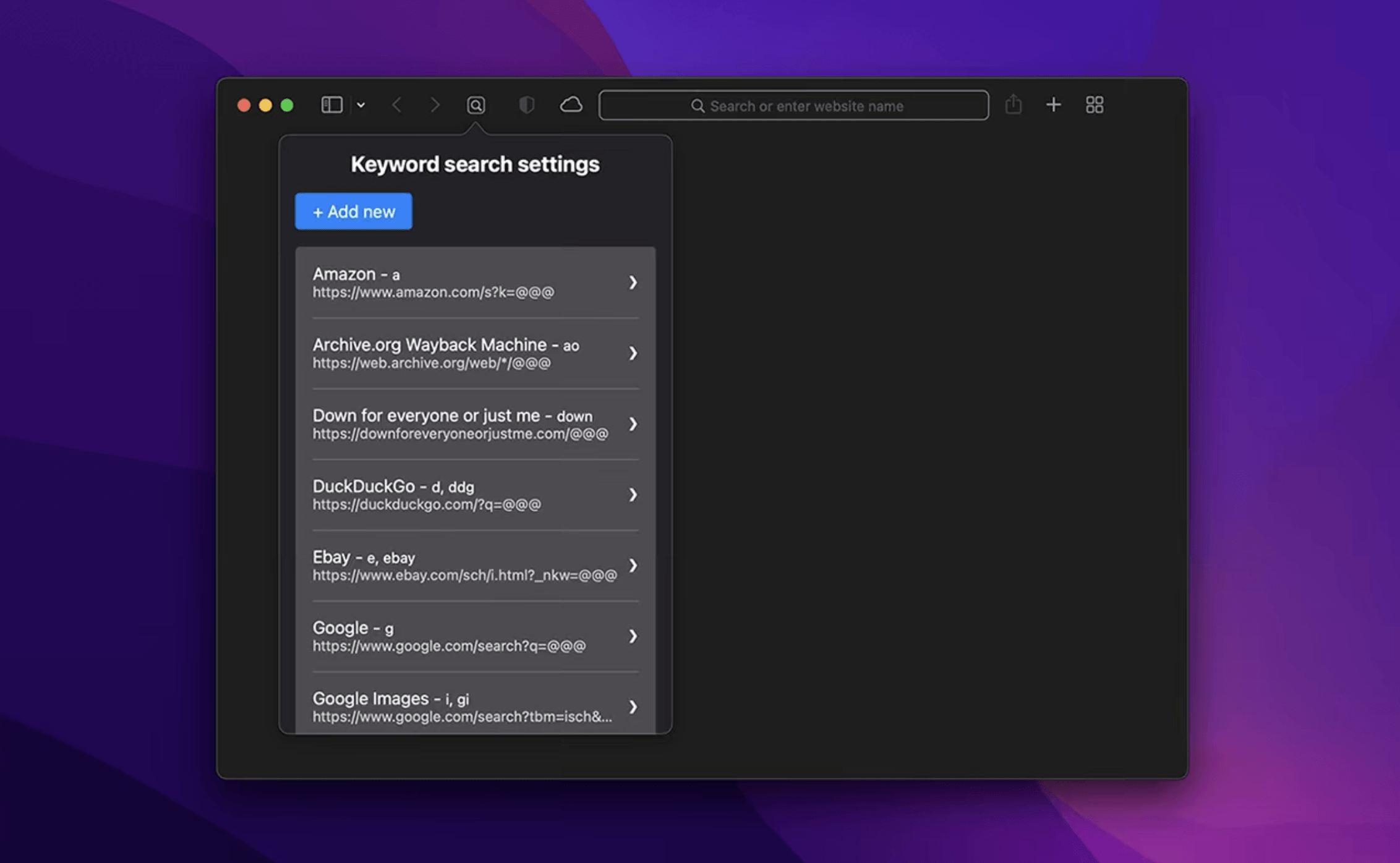Viewport: 1400px width, 863px height.
Task: Toggle the Safari sidebar icon
Action: click(x=331, y=105)
